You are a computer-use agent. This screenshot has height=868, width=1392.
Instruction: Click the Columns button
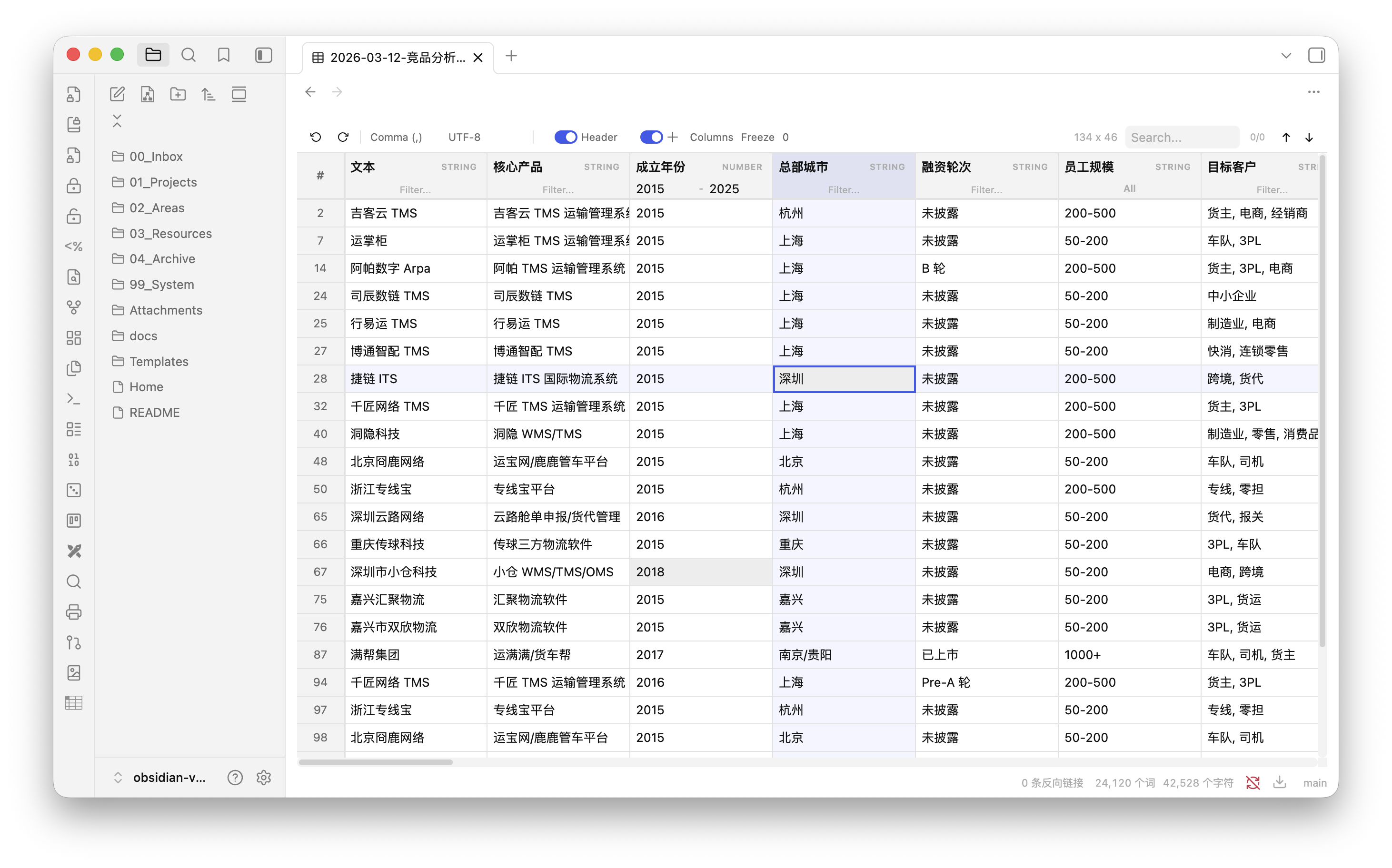711,137
